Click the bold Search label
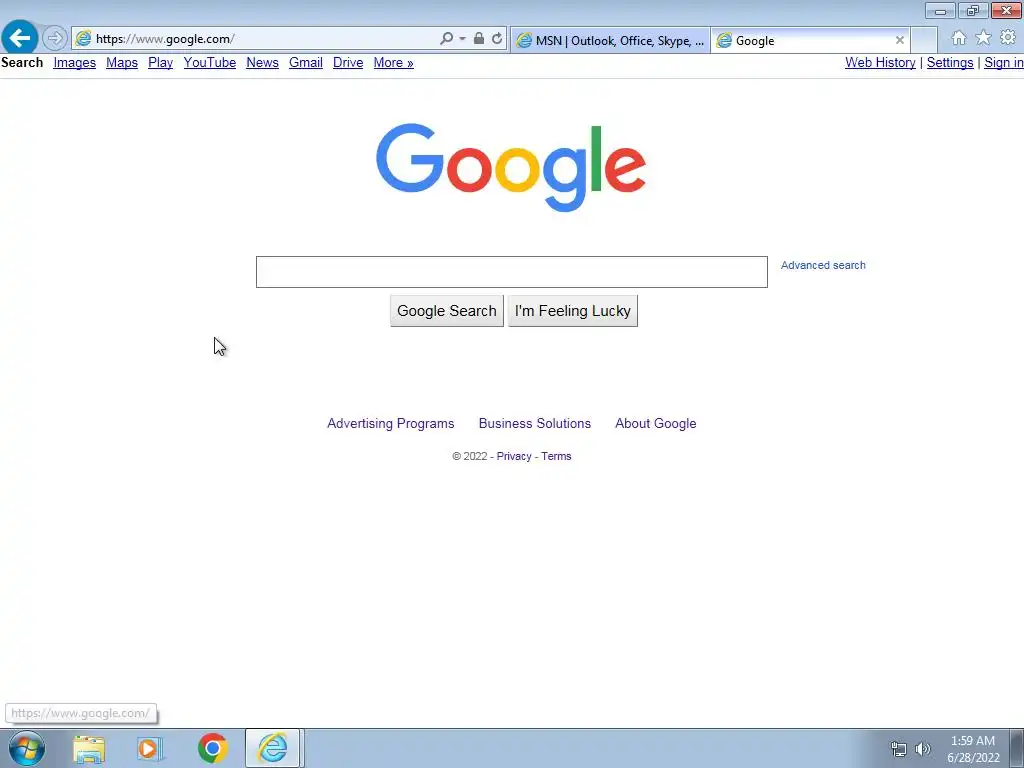 pyautogui.click(x=22, y=63)
